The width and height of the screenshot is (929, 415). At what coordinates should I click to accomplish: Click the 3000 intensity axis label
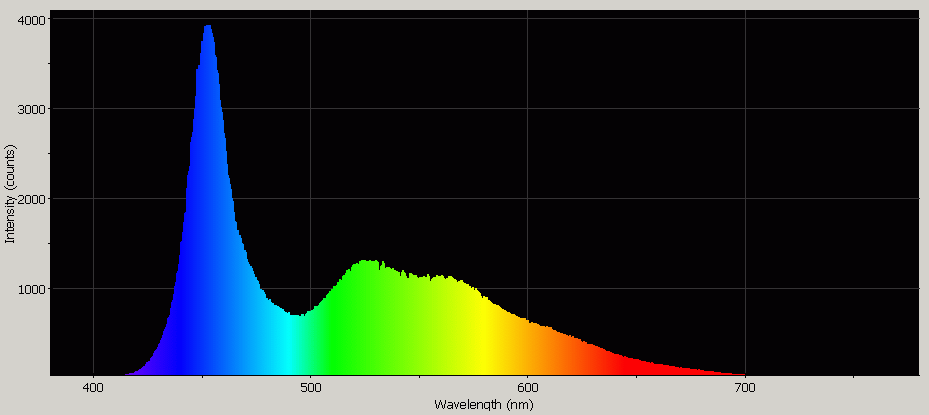pos(33,108)
